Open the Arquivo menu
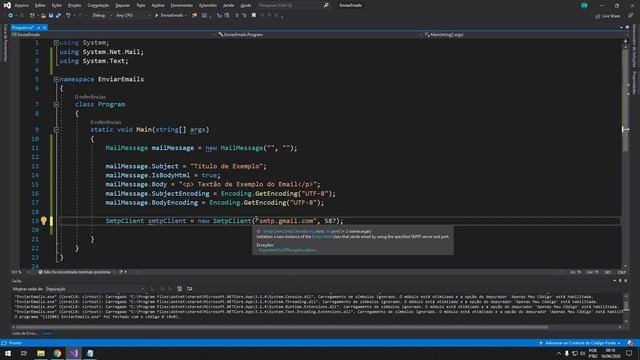 pos(22,5)
